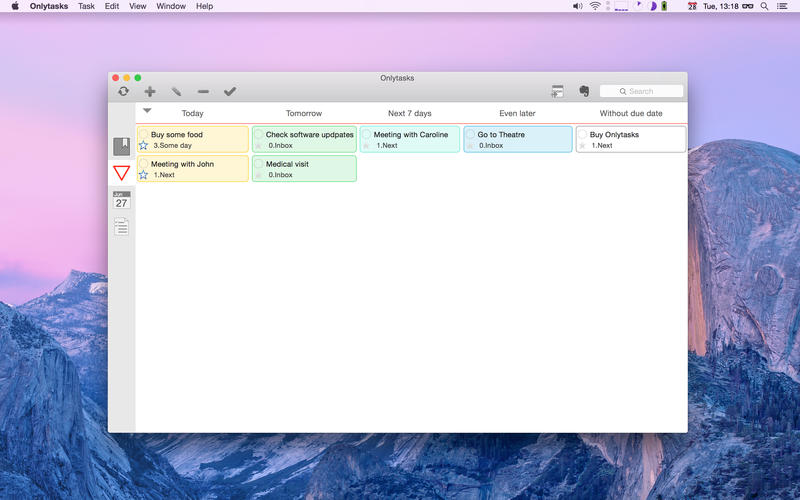Open the bookmark notebook sidebar icon

[121, 146]
